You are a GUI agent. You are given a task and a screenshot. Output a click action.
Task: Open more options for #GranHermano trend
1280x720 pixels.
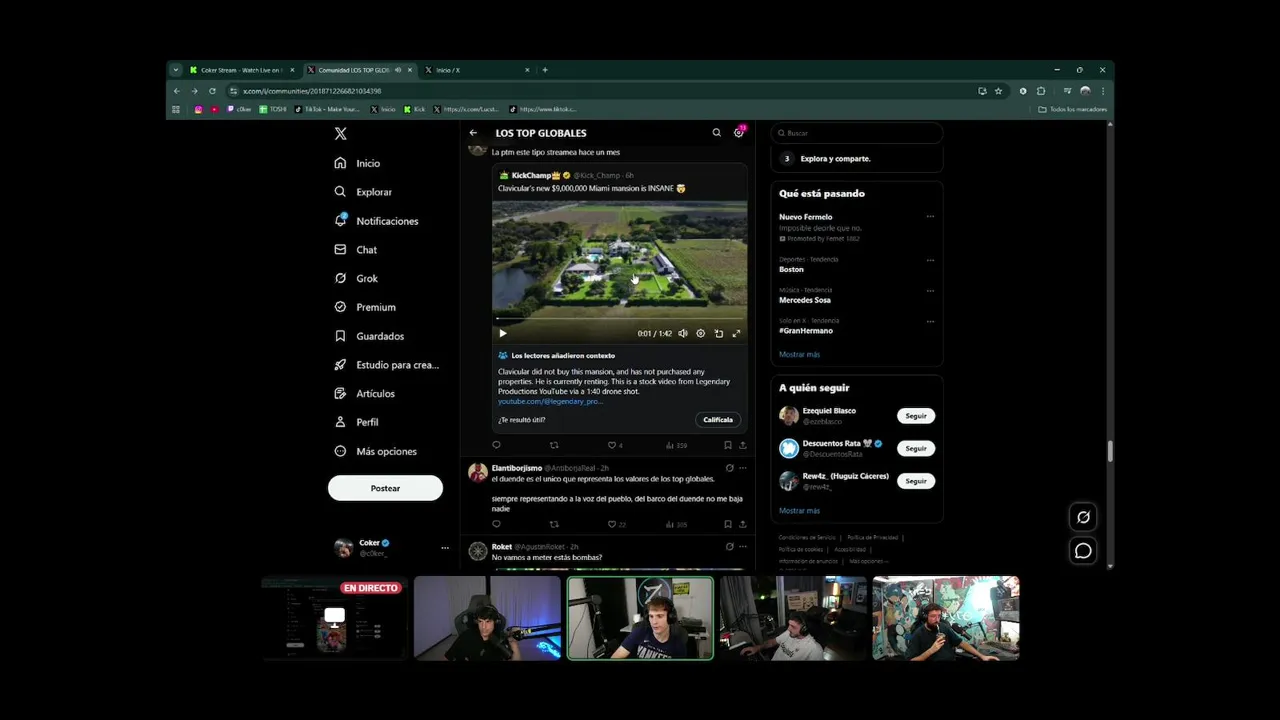point(930,322)
